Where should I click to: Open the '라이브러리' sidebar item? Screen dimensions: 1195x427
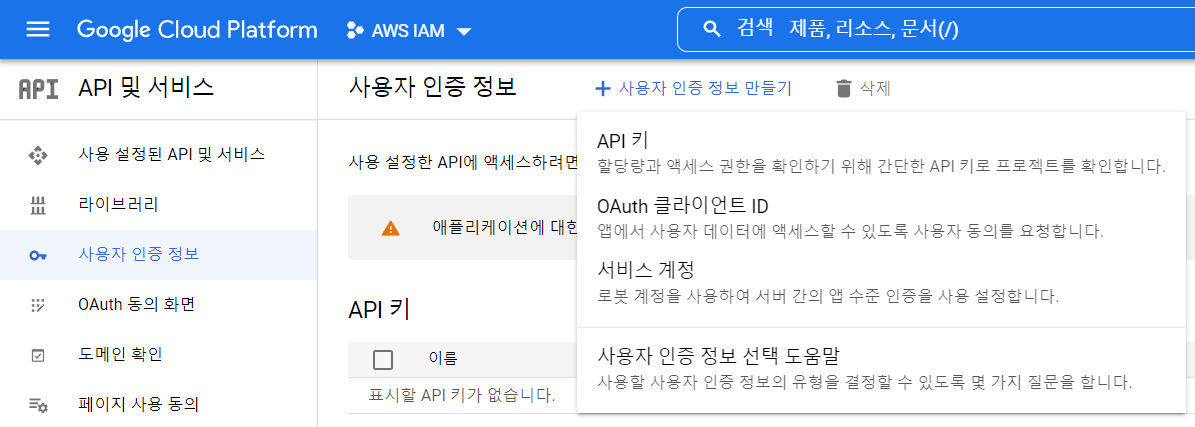[158, 205]
